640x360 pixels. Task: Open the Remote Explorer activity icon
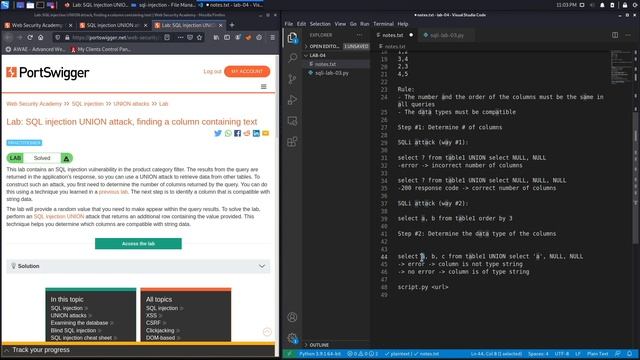pyautogui.click(x=292, y=121)
